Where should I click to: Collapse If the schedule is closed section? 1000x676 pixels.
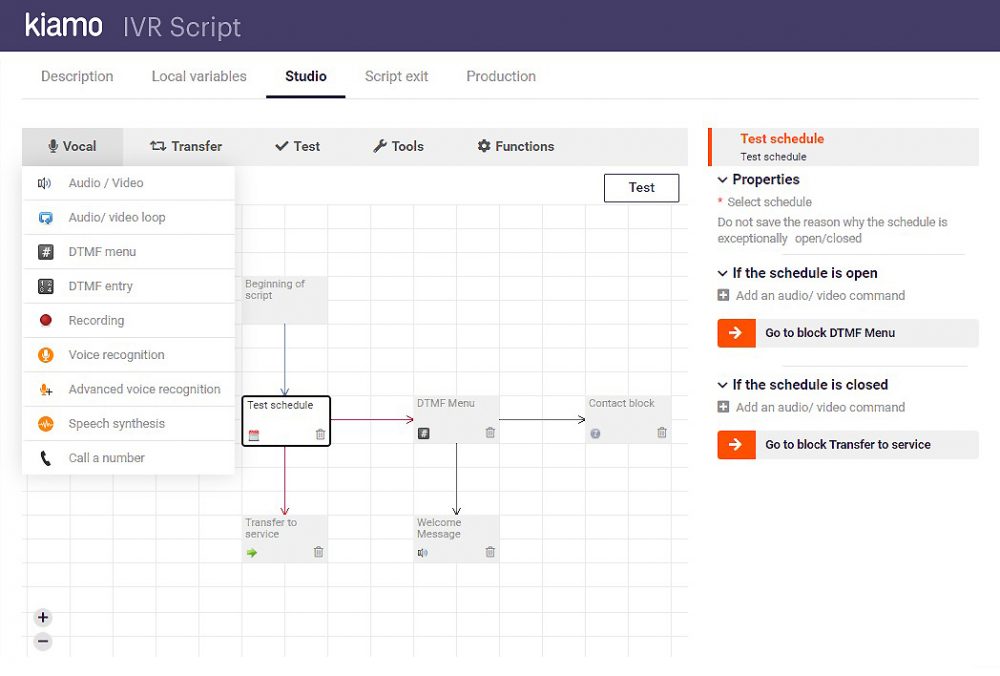pyautogui.click(x=723, y=385)
